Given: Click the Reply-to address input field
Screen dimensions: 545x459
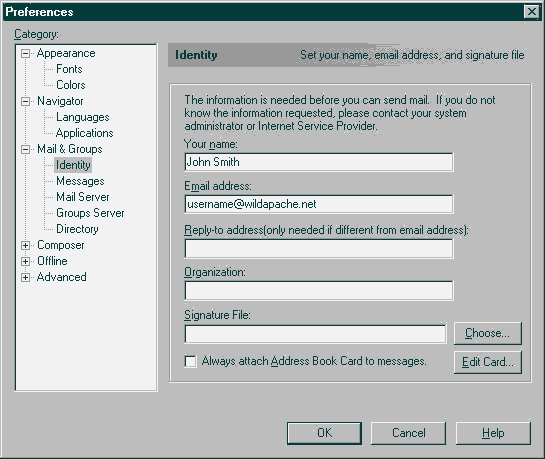Looking at the screenshot, I should click(319, 248).
